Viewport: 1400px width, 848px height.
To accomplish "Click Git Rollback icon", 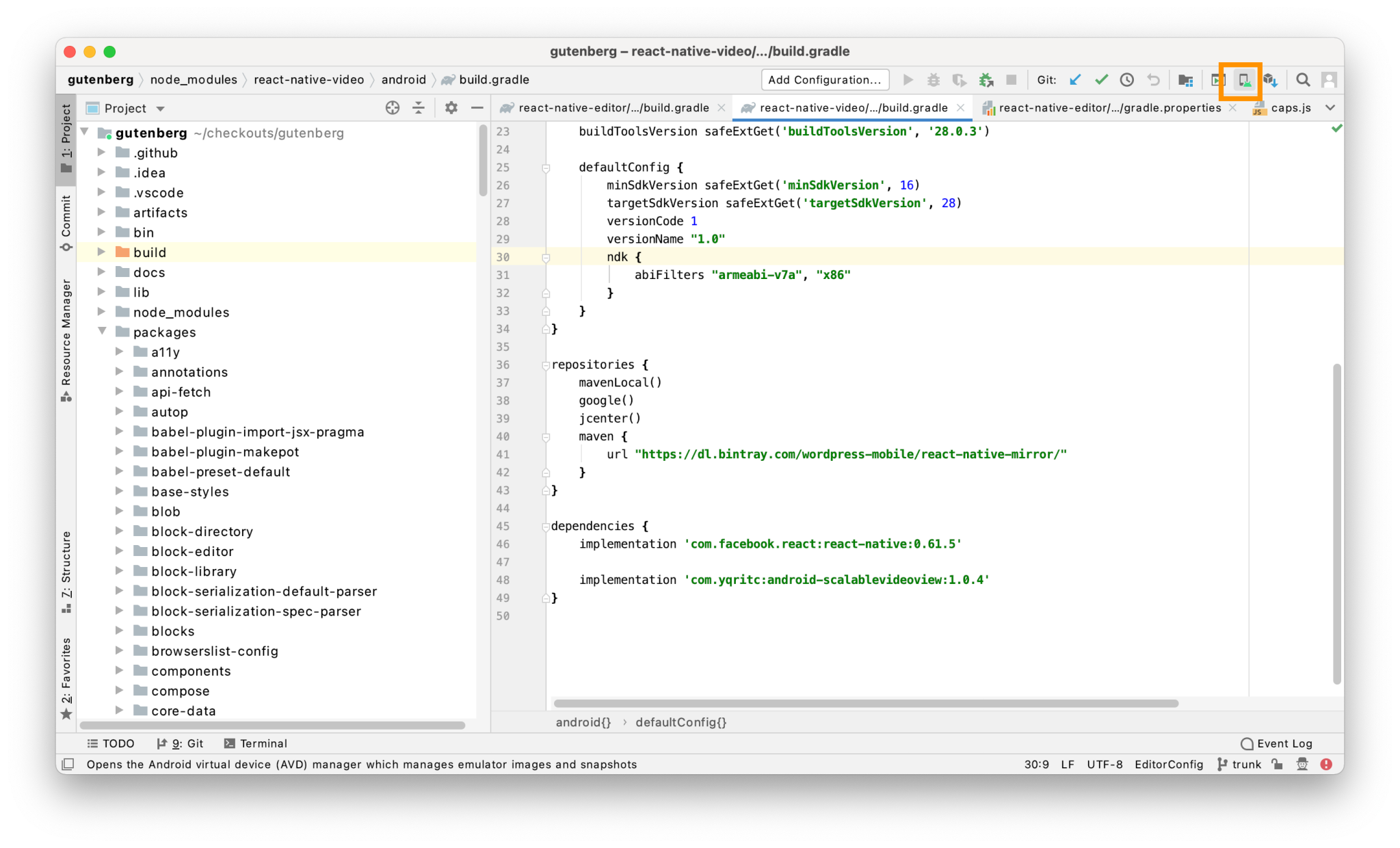I will point(1154,80).
